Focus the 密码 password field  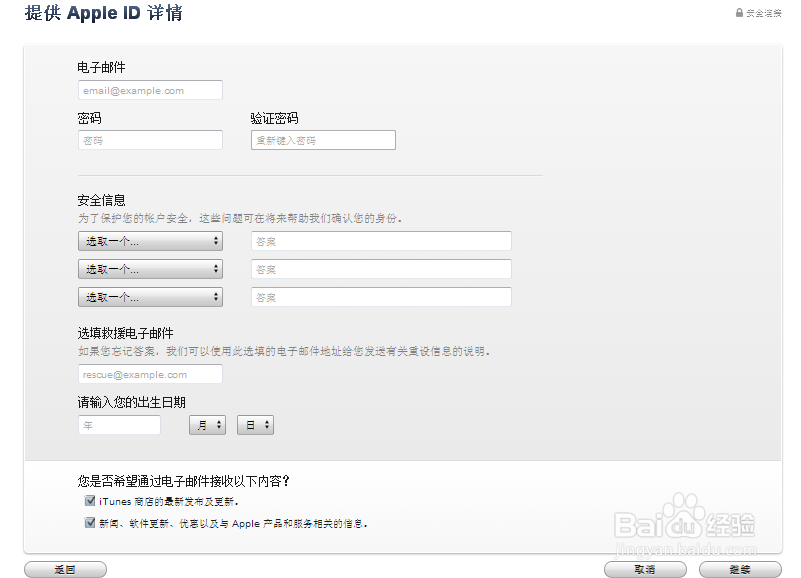tap(150, 140)
